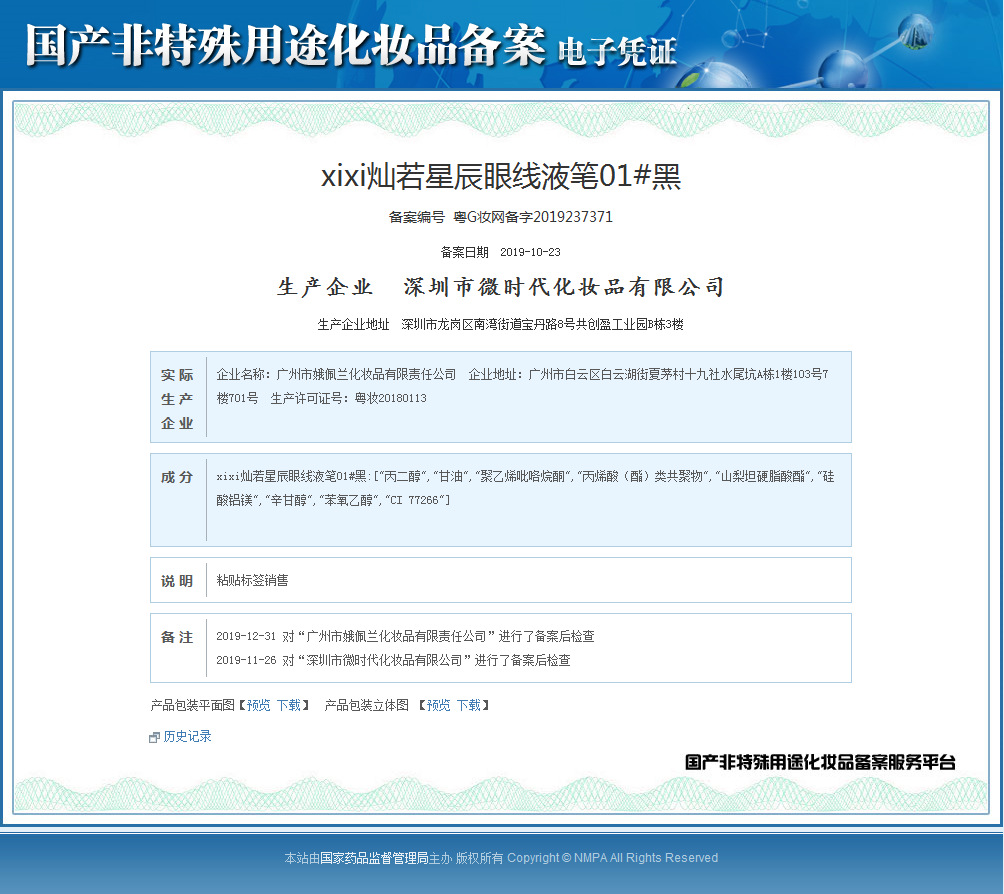
Task: Click the 国产非特殊用途化妆品备案服务平台 text
Action: point(820,762)
